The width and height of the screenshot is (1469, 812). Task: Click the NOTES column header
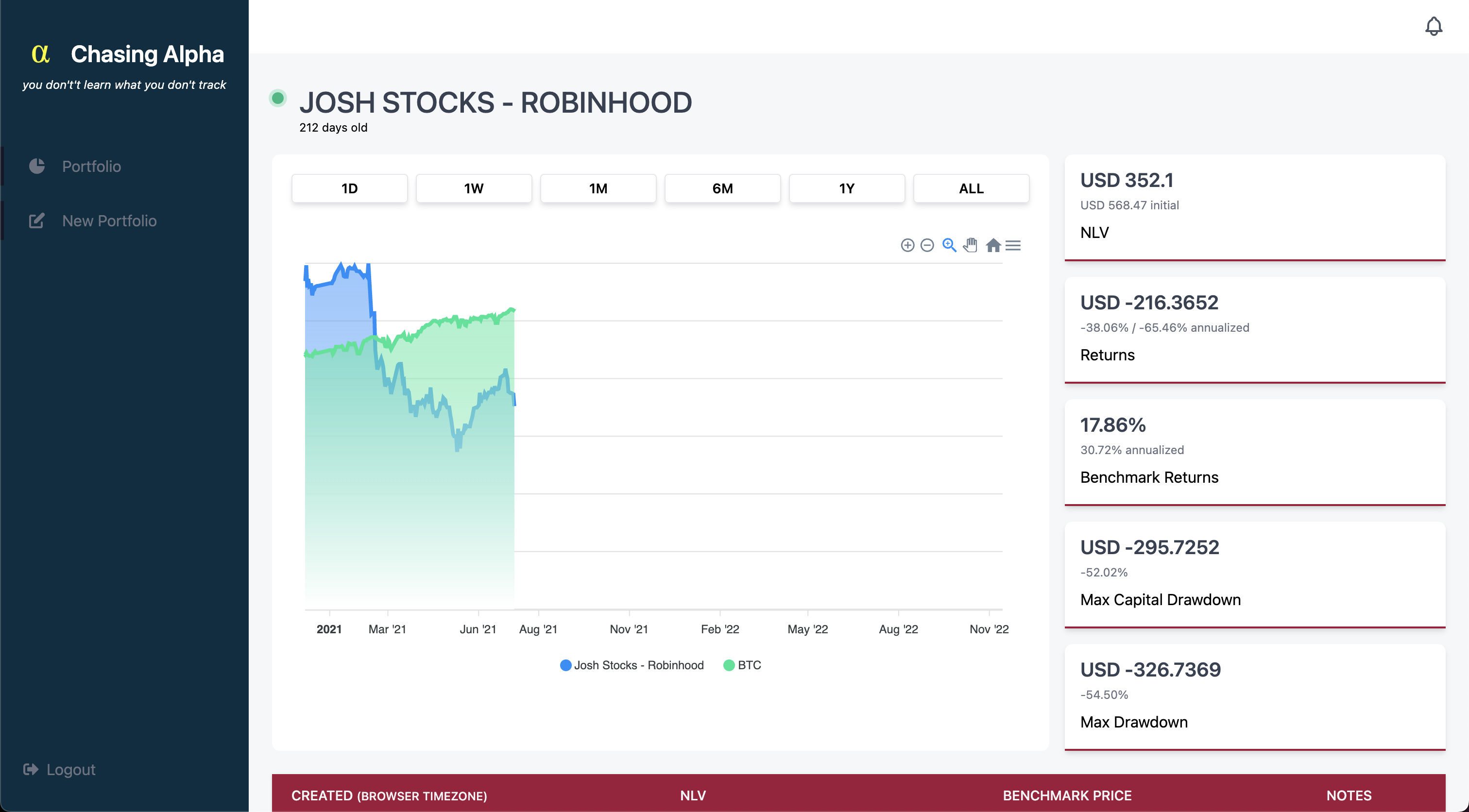pyautogui.click(x=1349, y=795)
